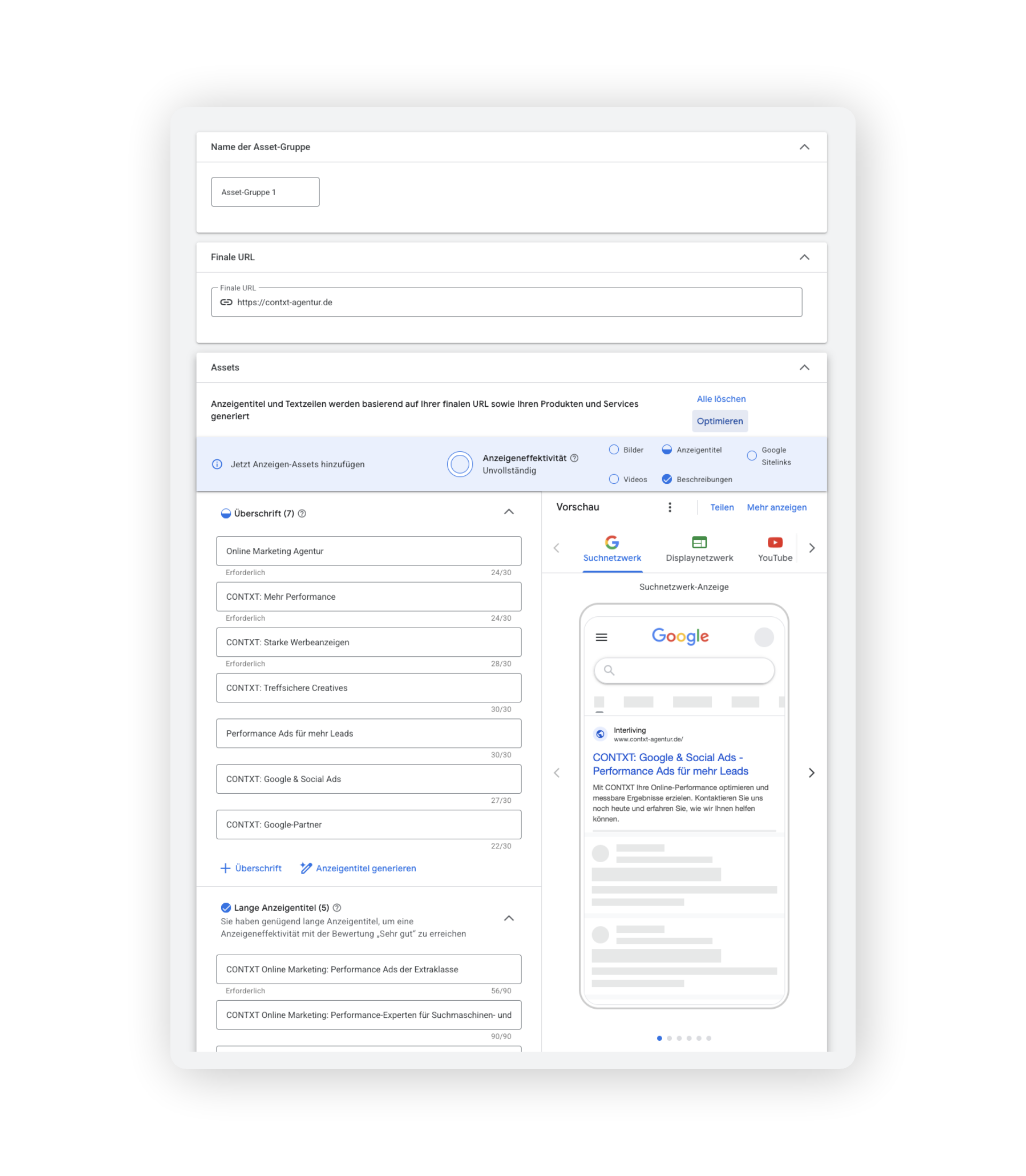Viewport: 1026px width, 1176px height.
Task: Click the search bar in the phone preview
Action: (x=684, y=671)
